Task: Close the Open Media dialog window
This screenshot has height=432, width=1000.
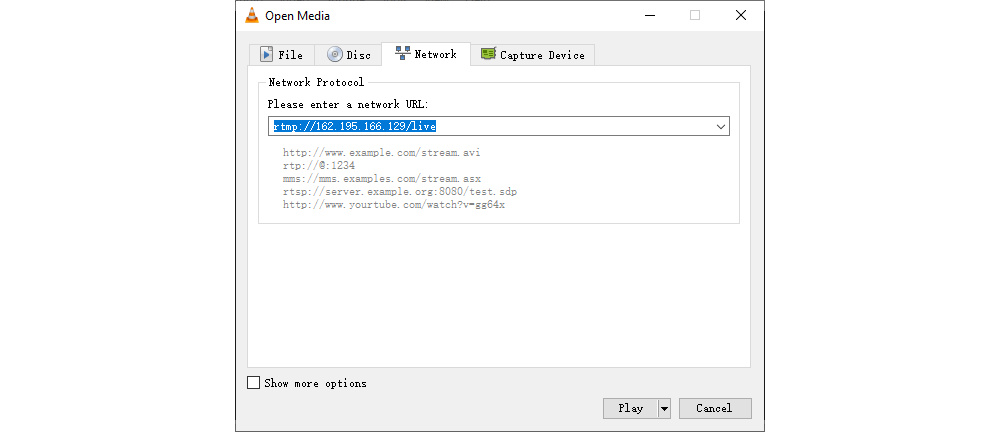Action: [740, 15]
